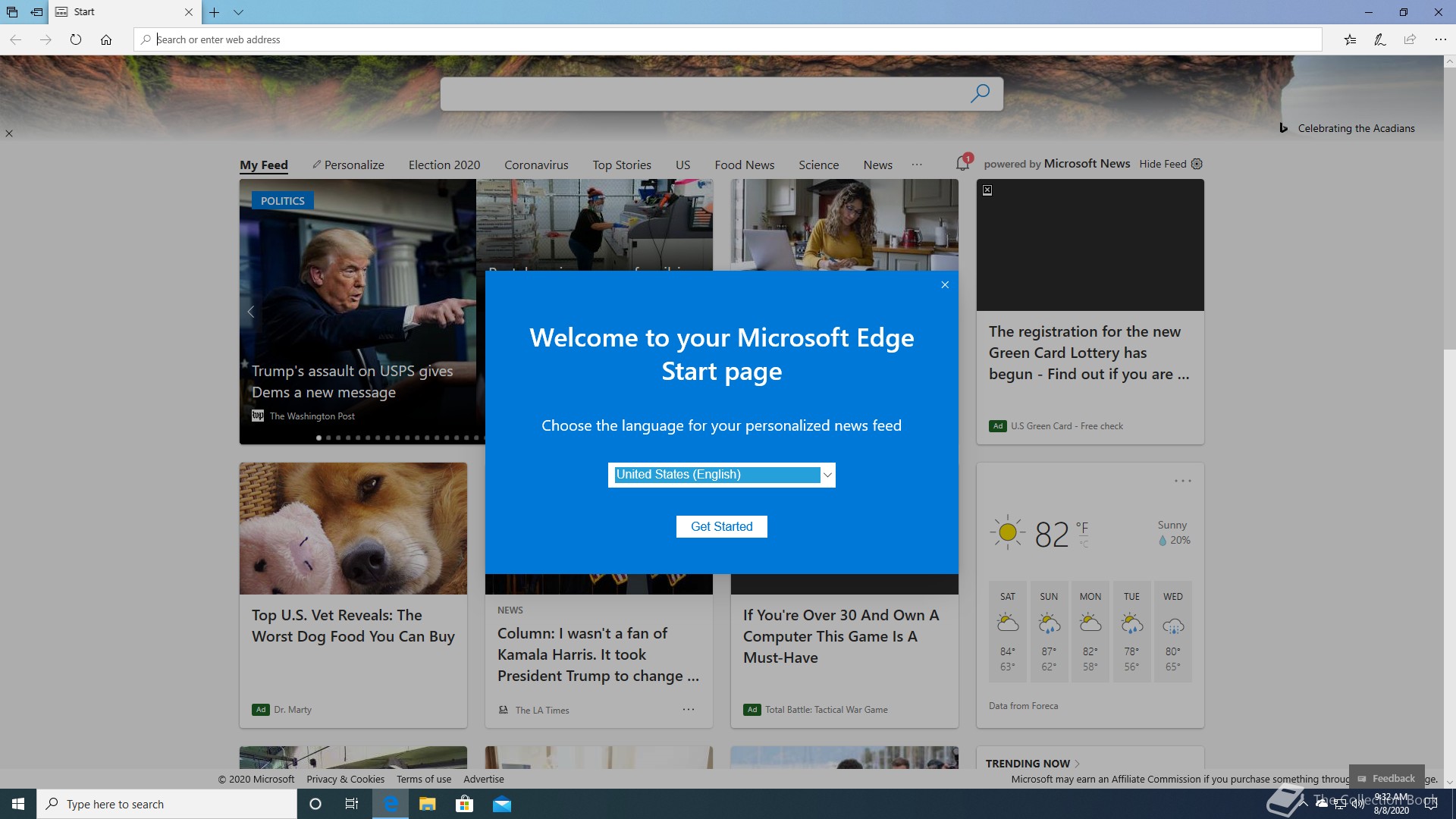1456x819 pixels.
Task: Select the Food News tab
Action: [744, 165]
